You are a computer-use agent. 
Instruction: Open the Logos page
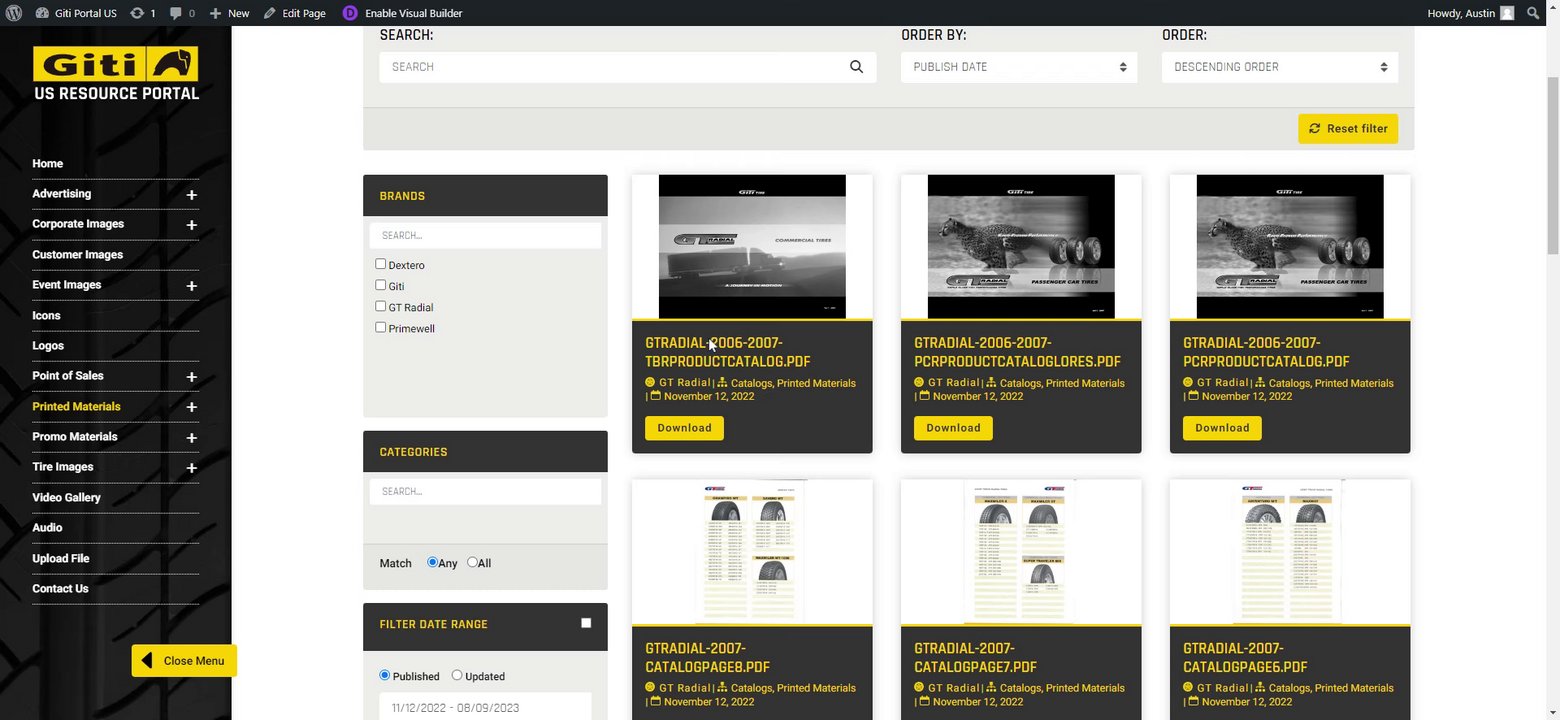(48, 346)
